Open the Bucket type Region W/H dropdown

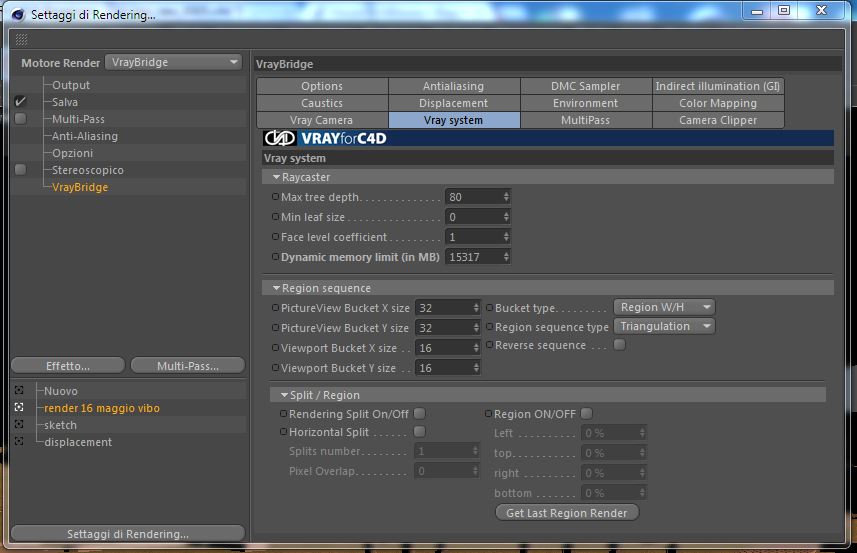point(664,307)
